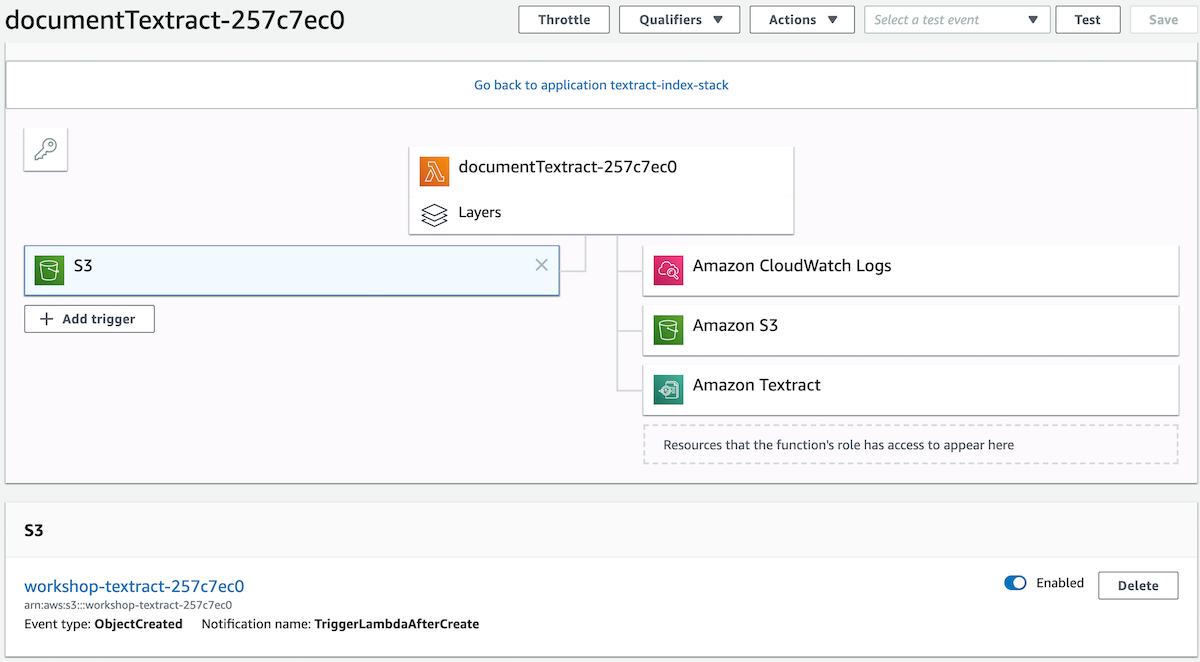Click the Amazon Textract icon
Screen dimensions: 1200x662
[x=667, y=390]
